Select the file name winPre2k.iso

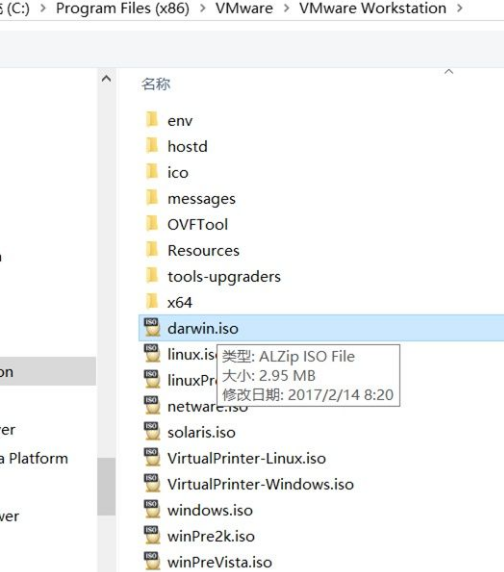coord(211,536)
